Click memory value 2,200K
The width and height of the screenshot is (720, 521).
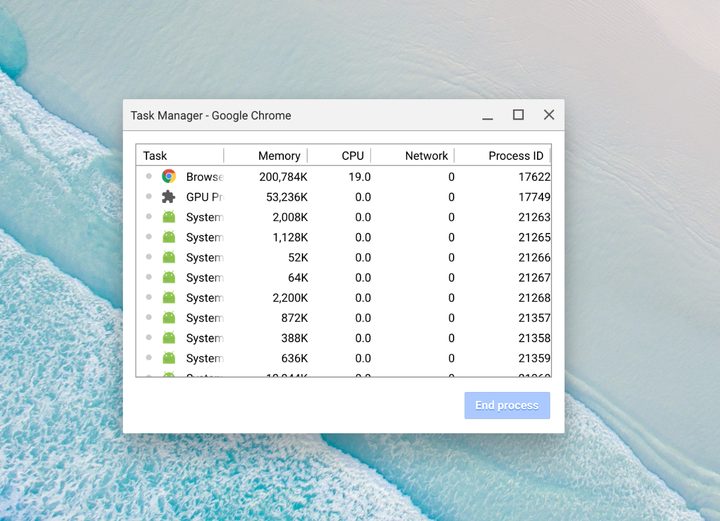pyautogui.click(x=290, y=298)
